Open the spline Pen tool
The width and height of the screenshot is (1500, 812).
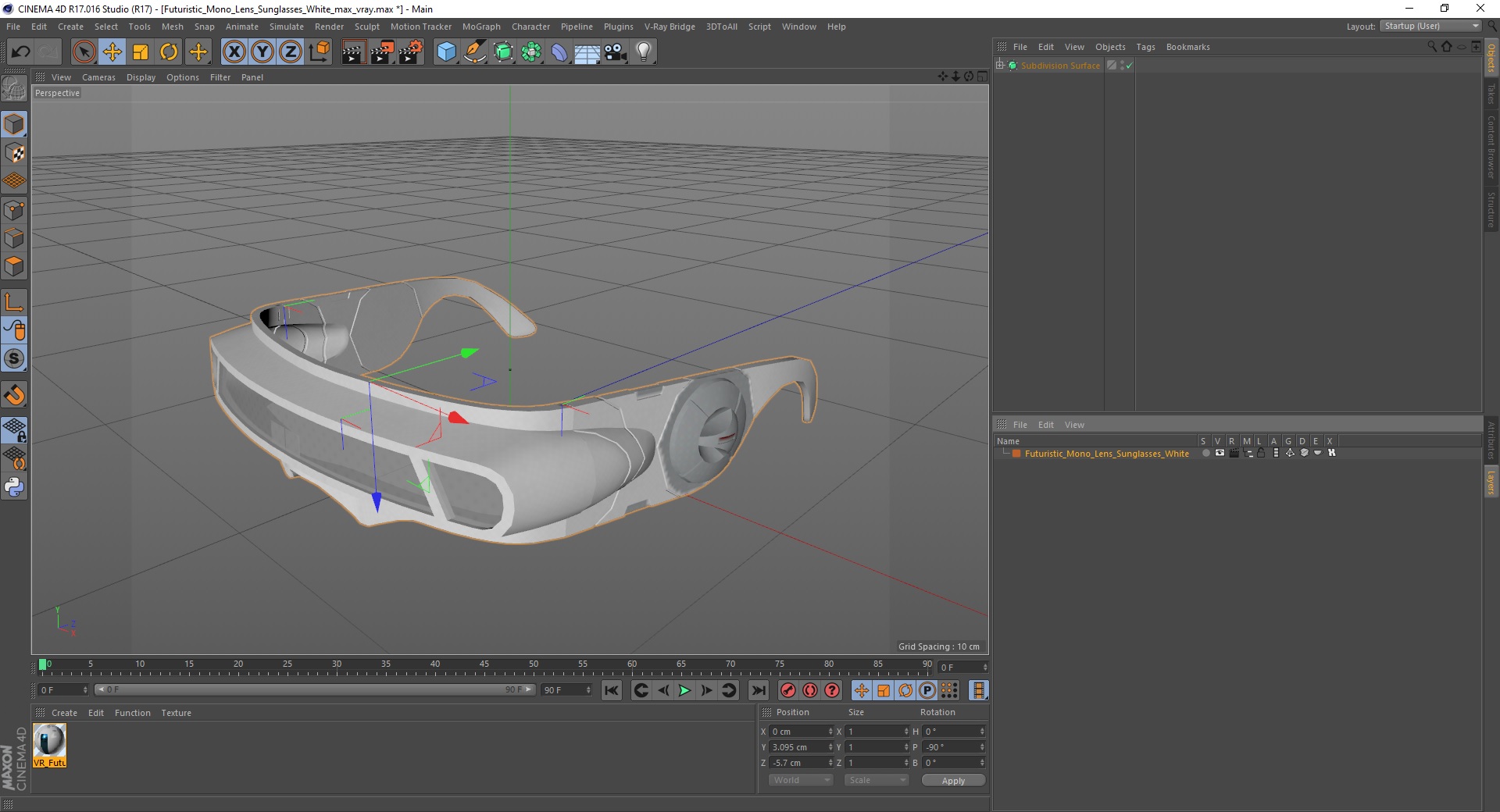[x=475, y=52]
